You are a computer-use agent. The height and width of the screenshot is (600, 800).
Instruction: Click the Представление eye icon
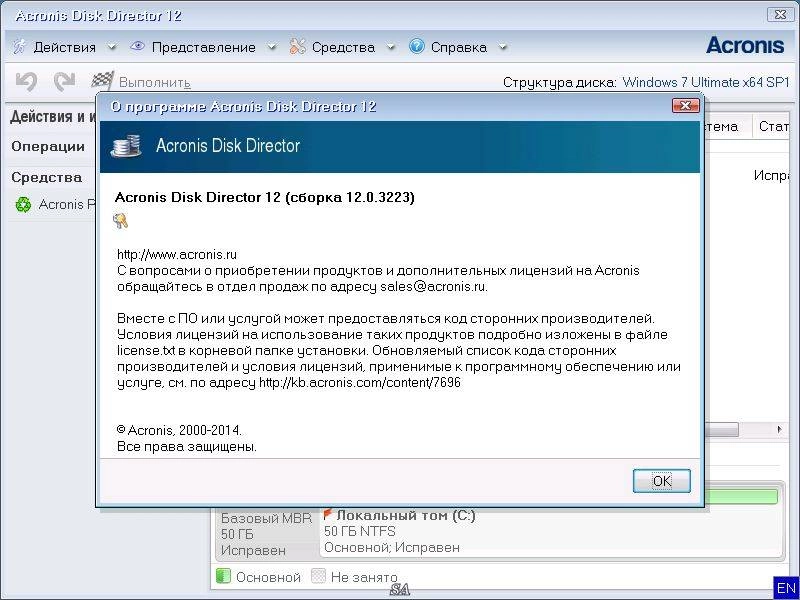coord(137,46)
